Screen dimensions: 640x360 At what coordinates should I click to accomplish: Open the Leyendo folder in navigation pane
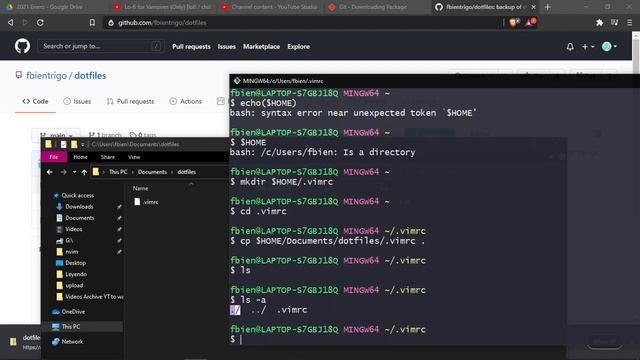click(x=71, y=274)
